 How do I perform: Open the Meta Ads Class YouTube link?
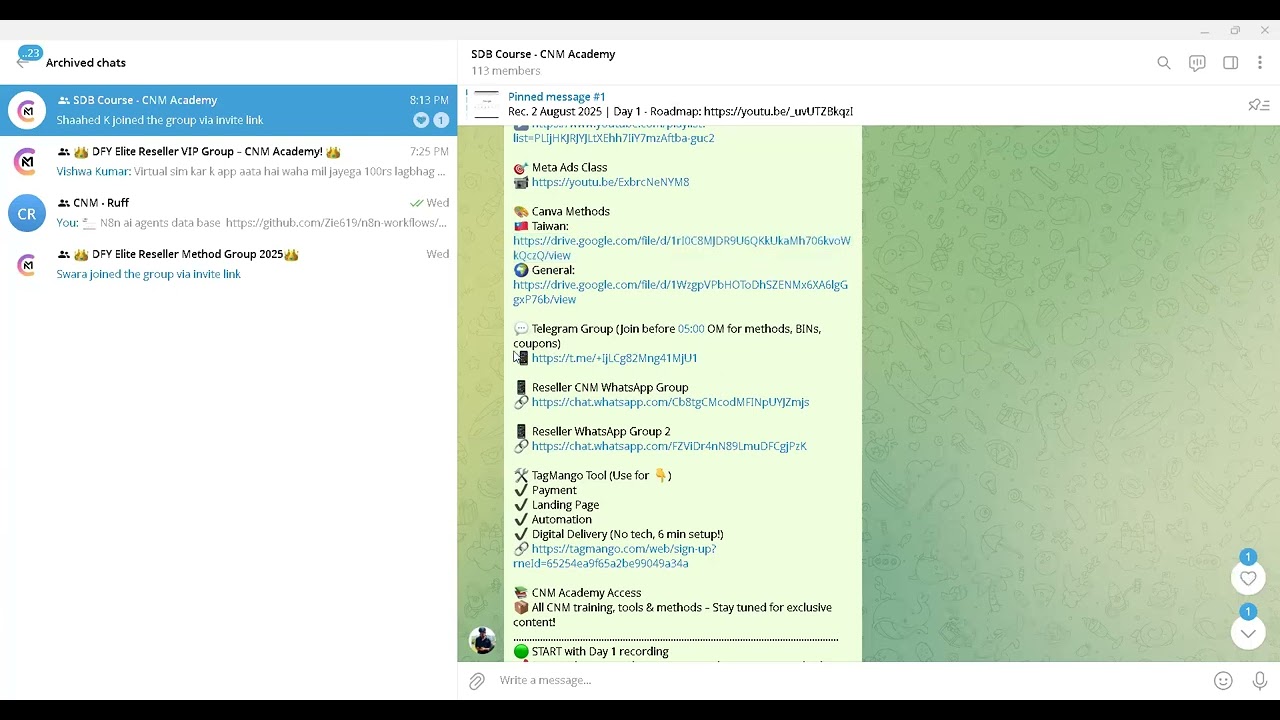tap(610, 182)
